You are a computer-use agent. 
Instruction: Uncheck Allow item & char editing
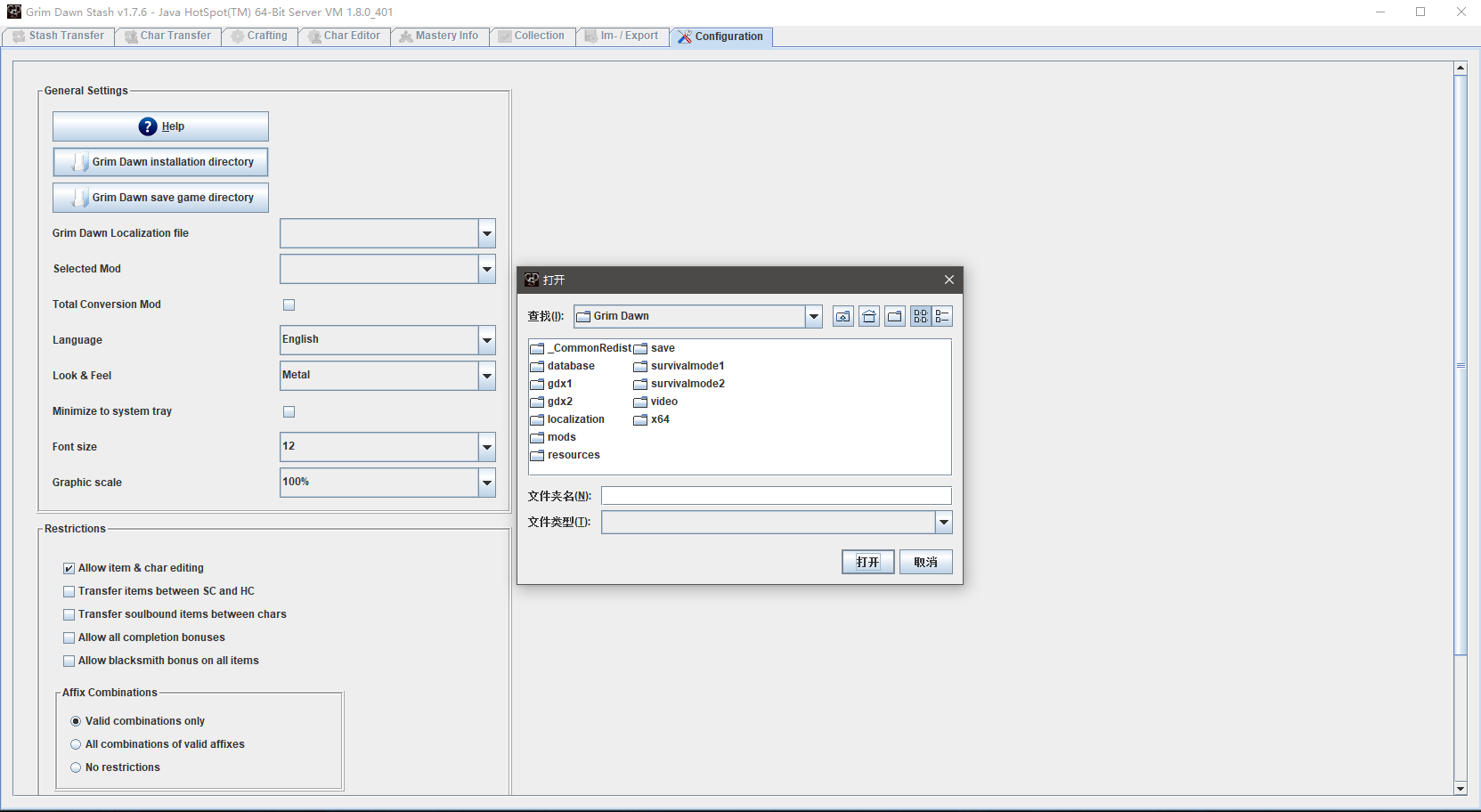pyautogui.click(x=69, y=568)
